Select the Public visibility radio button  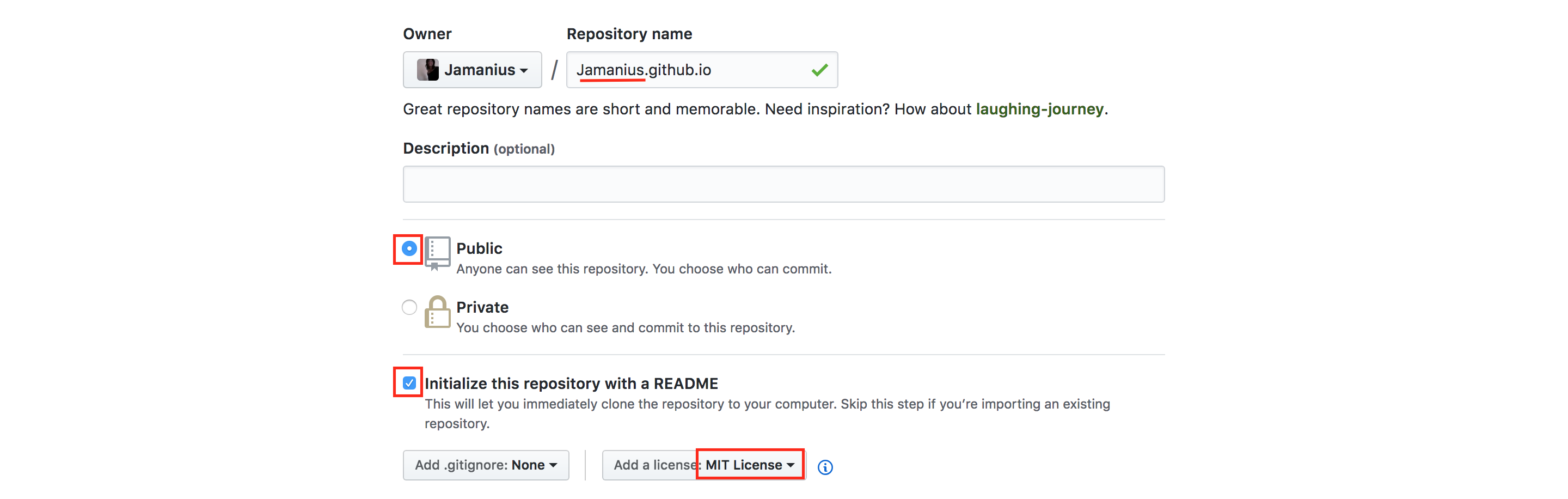[408, 248]
